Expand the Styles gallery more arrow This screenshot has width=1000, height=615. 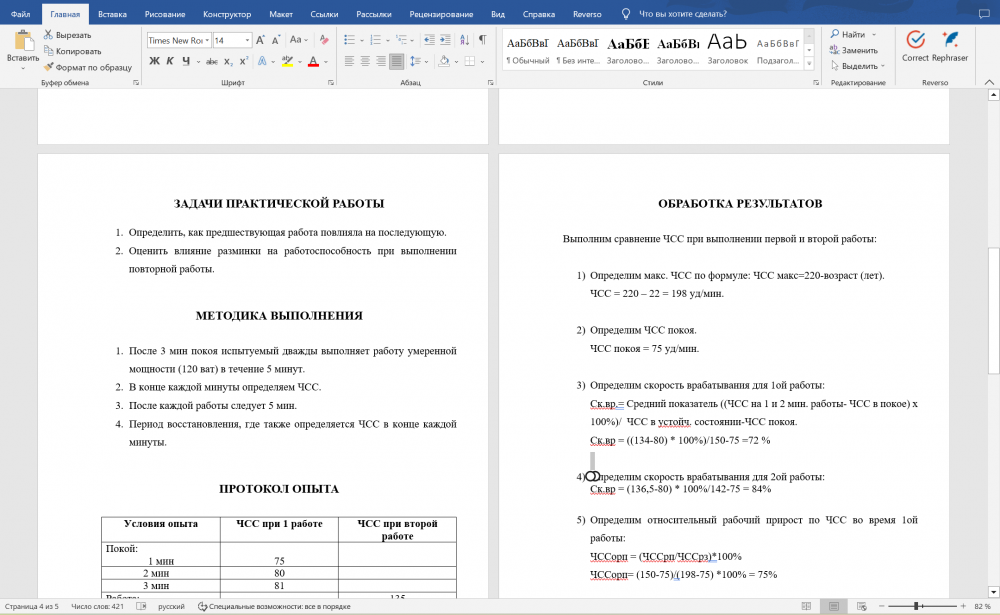tap(809, 63)
